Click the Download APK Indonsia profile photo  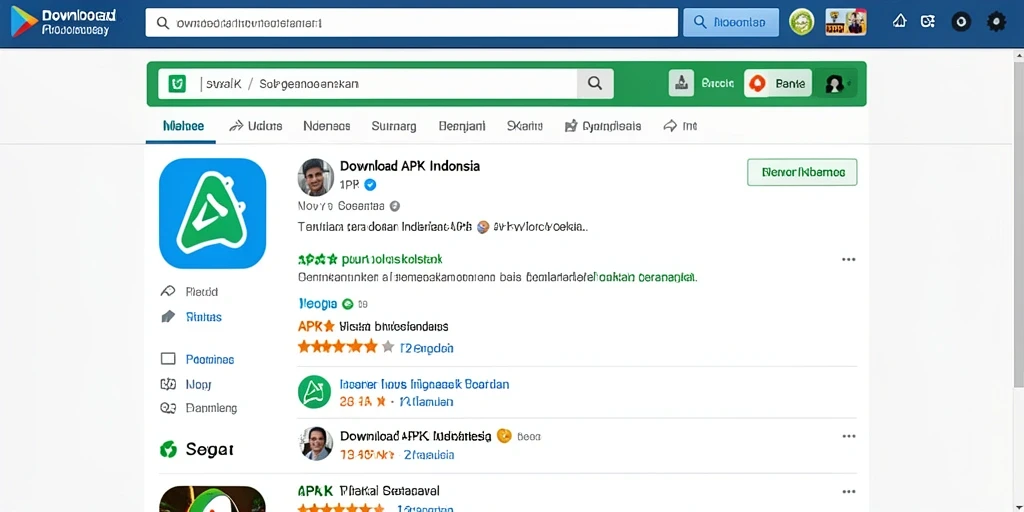click(x=315, y=177)
